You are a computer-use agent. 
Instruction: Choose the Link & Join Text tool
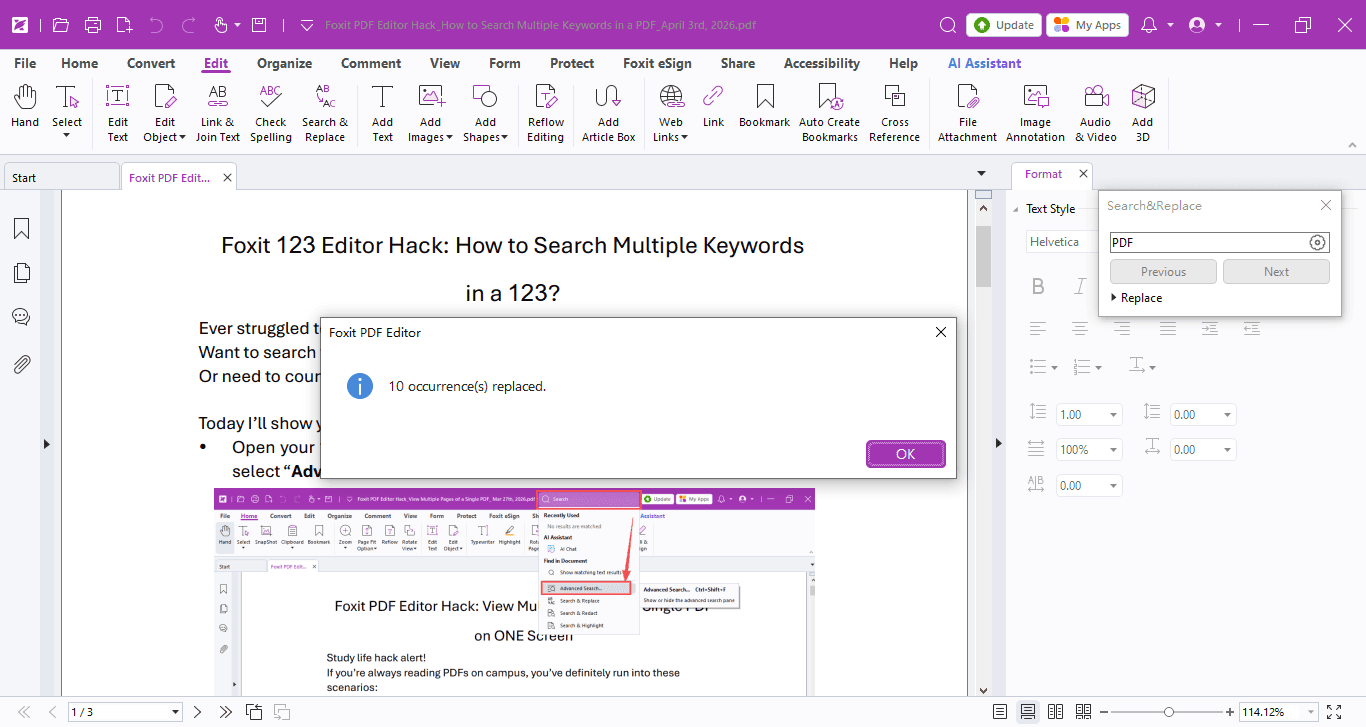click(x=218, y=113)
